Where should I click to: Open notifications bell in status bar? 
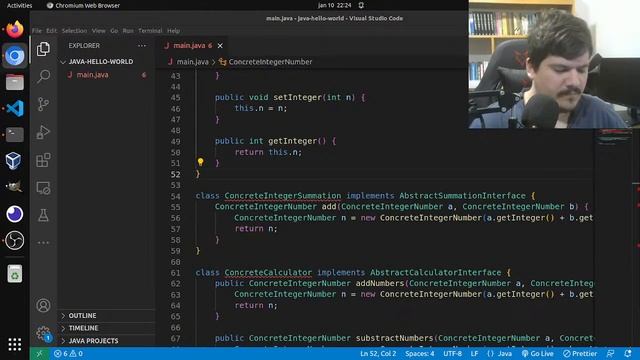point(628,353)
